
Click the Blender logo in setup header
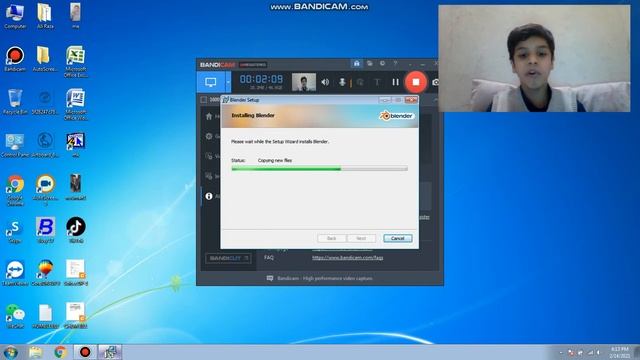point(396,116)
